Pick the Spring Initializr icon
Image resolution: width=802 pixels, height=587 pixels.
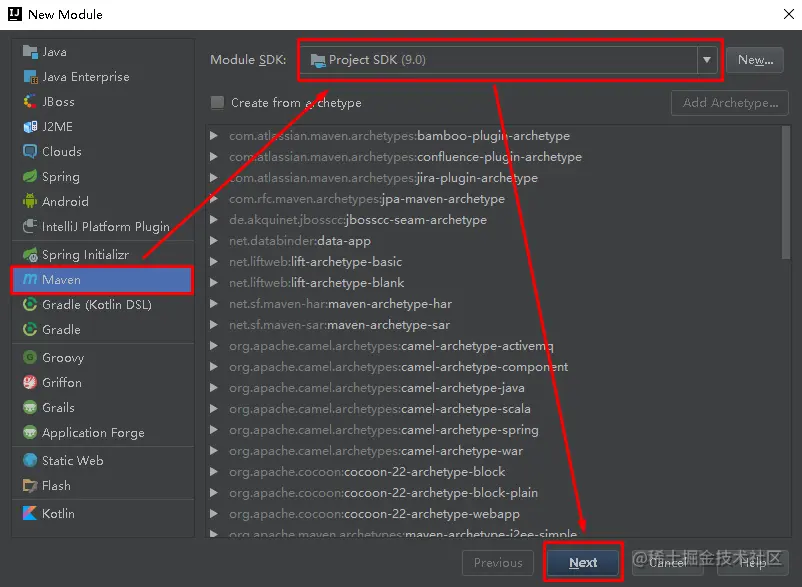[x=30, y=254]
